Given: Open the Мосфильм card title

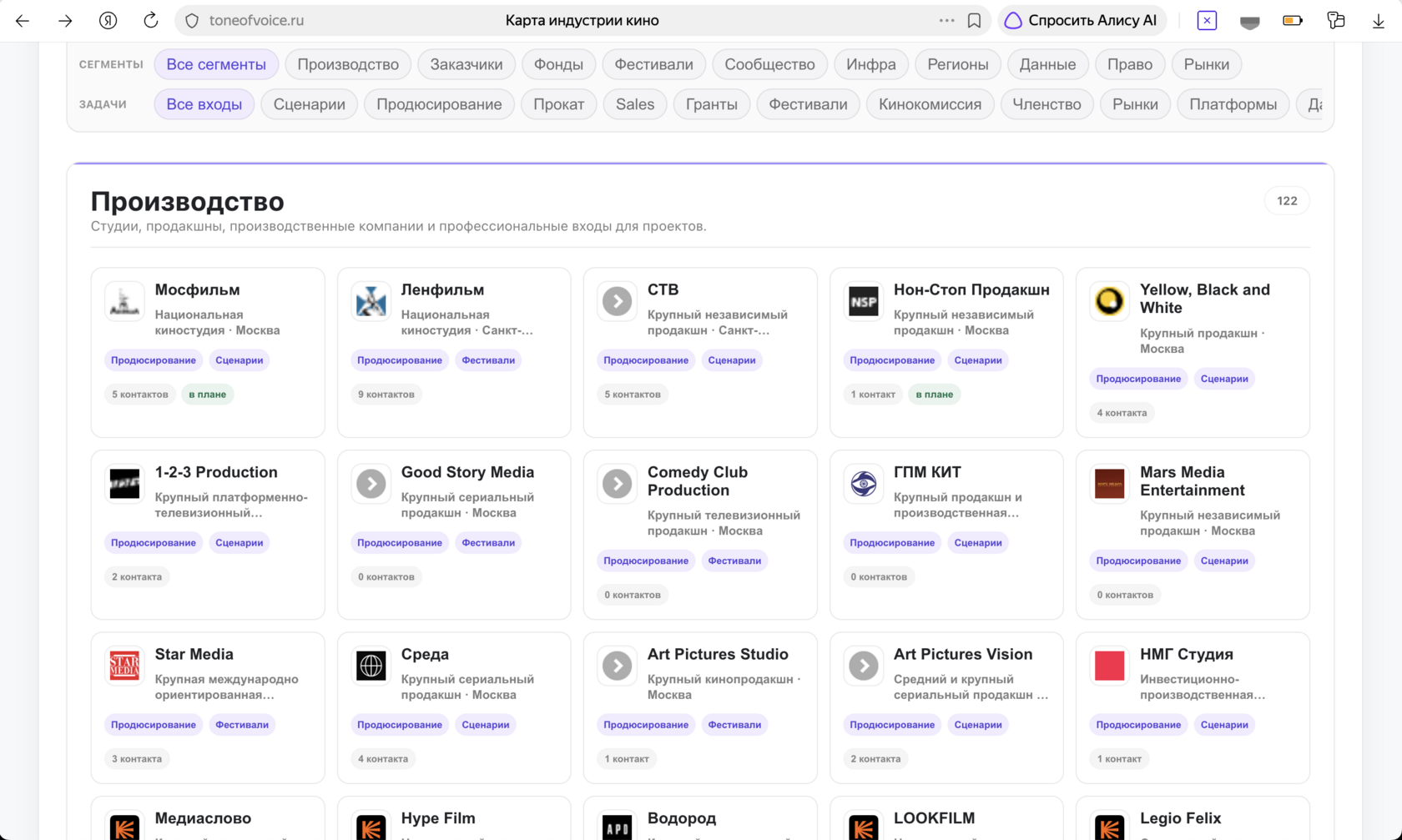Looking at the screenshot, I should (x=198, y=289).
